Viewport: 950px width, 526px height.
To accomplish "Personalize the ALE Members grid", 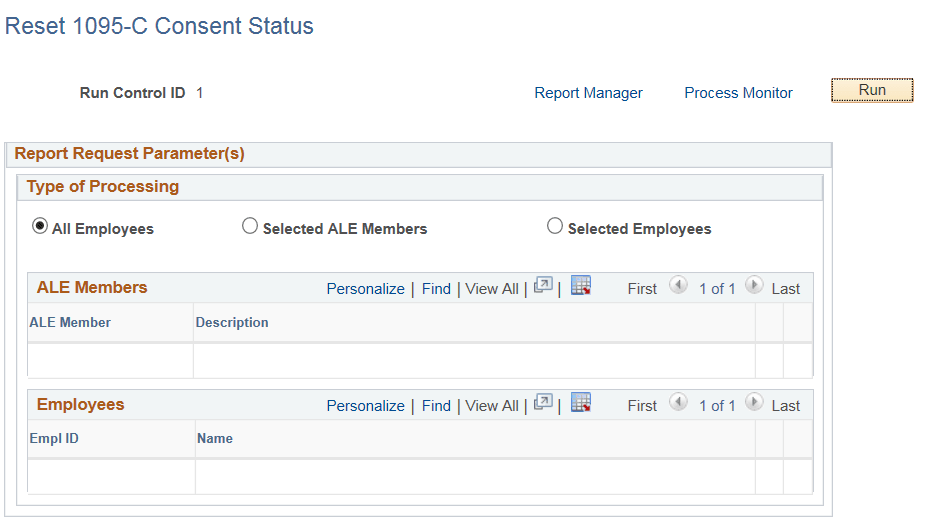I will 365,289.
